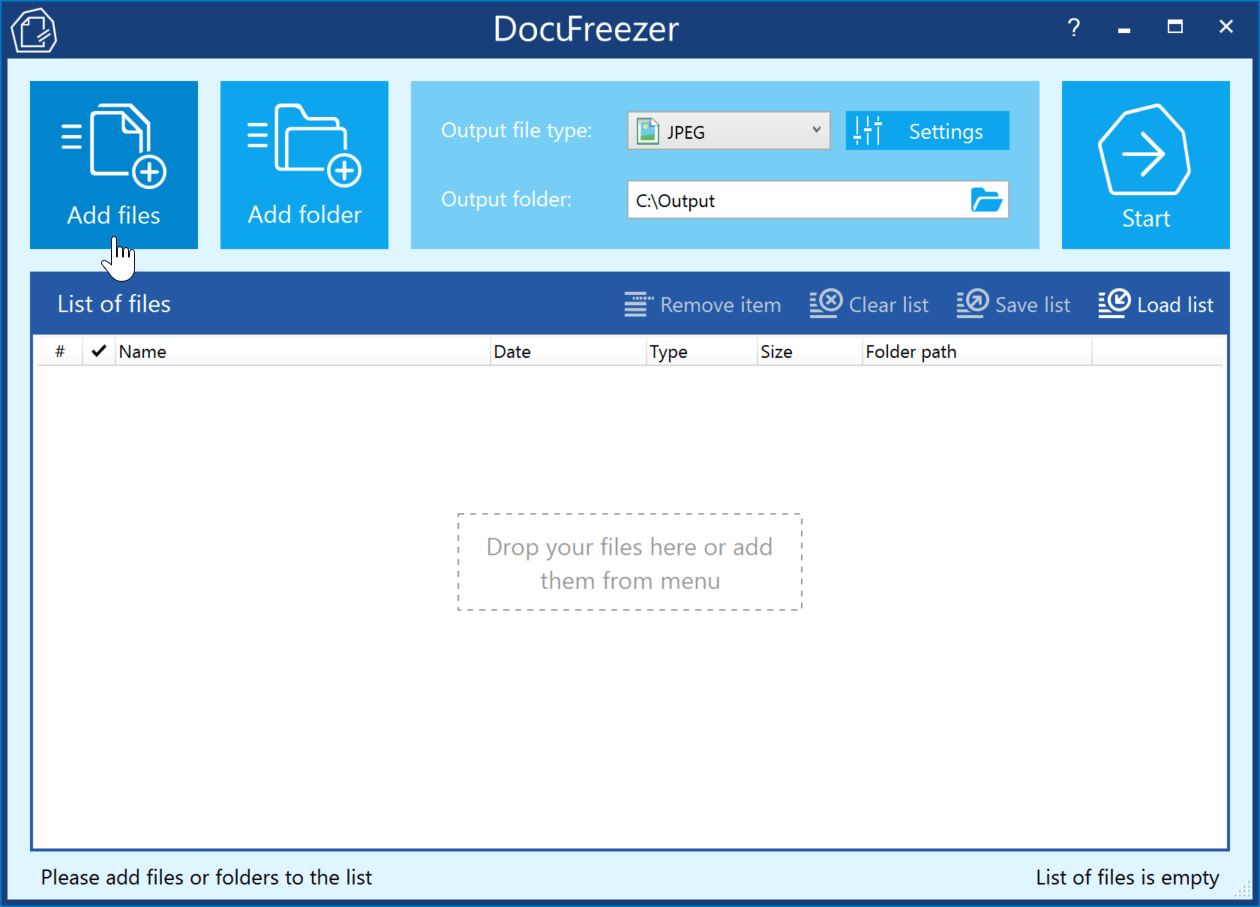Viewport: 1260px width, 907px height.
Task: Sort list by Folder path column header
Action: coord(977,352)
